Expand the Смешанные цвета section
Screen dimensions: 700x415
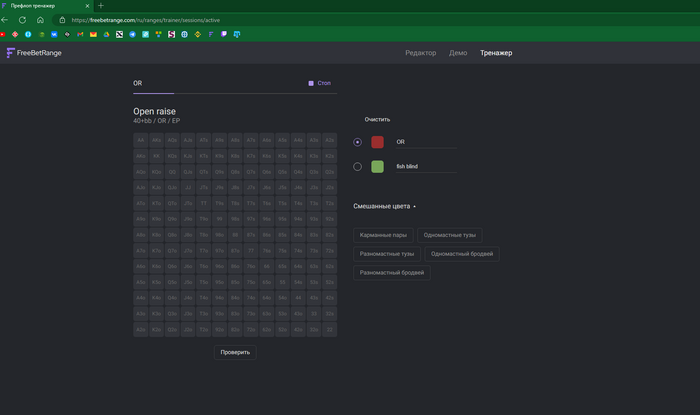coord(384,206)
